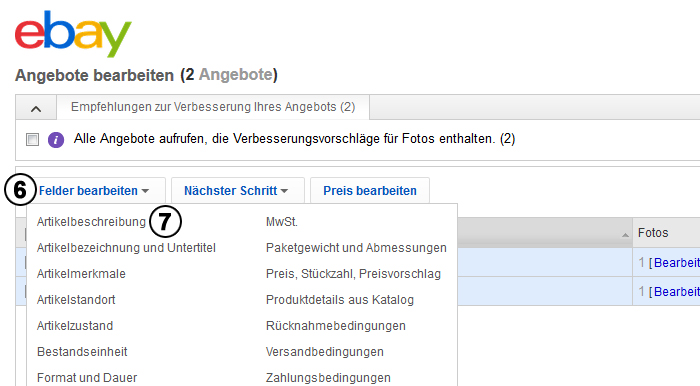The width and height of the screenshot is (700, 386).
Task: Open the Nächster Schritt dropdown
Action: [x=238, y=191]
